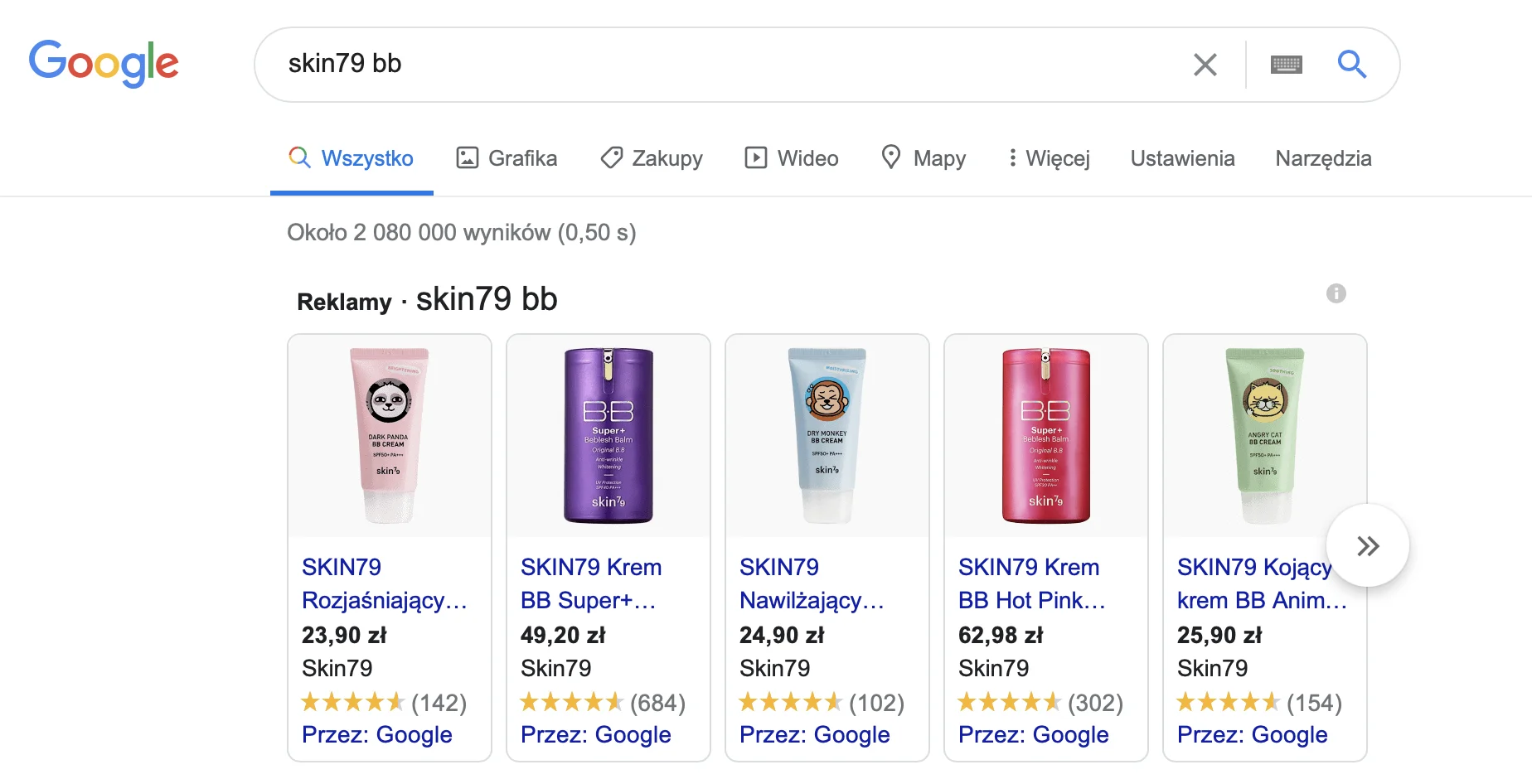Open the pink Dark Panda BB cream image
The height and width of the screenshot is (784, 1532).
[389, 436]
